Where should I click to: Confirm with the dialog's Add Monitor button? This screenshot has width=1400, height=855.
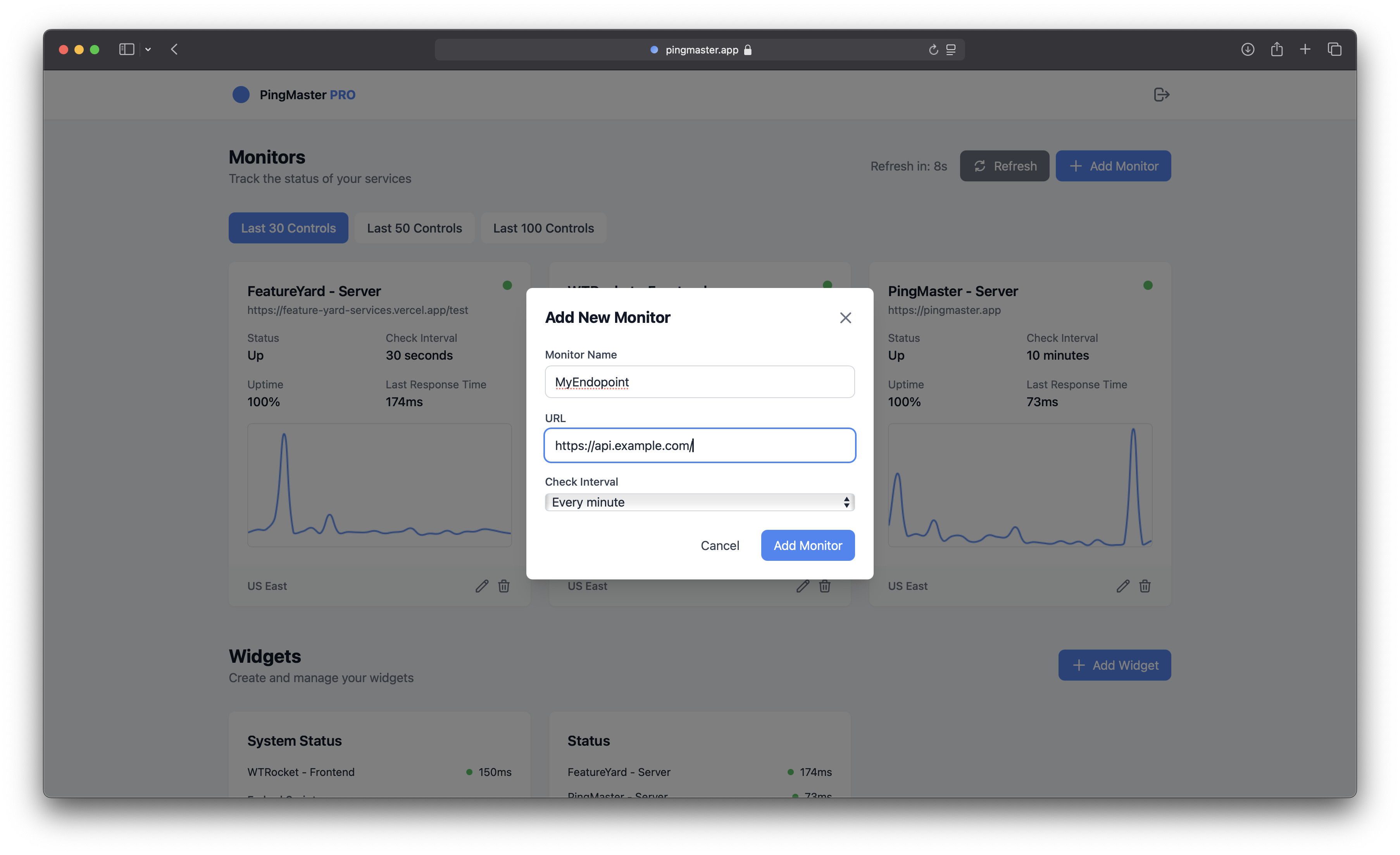click(807, 545)
